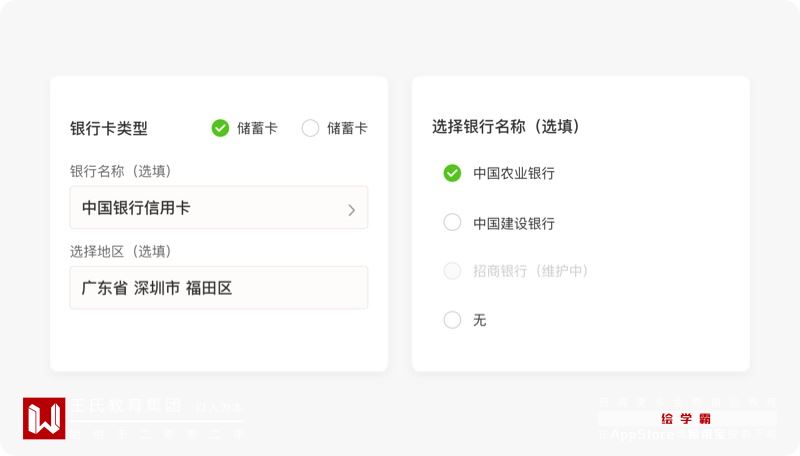Click the 王氏教育集团 watermark text
Viewport: 800px width, 456px height.
coord(126,406)
